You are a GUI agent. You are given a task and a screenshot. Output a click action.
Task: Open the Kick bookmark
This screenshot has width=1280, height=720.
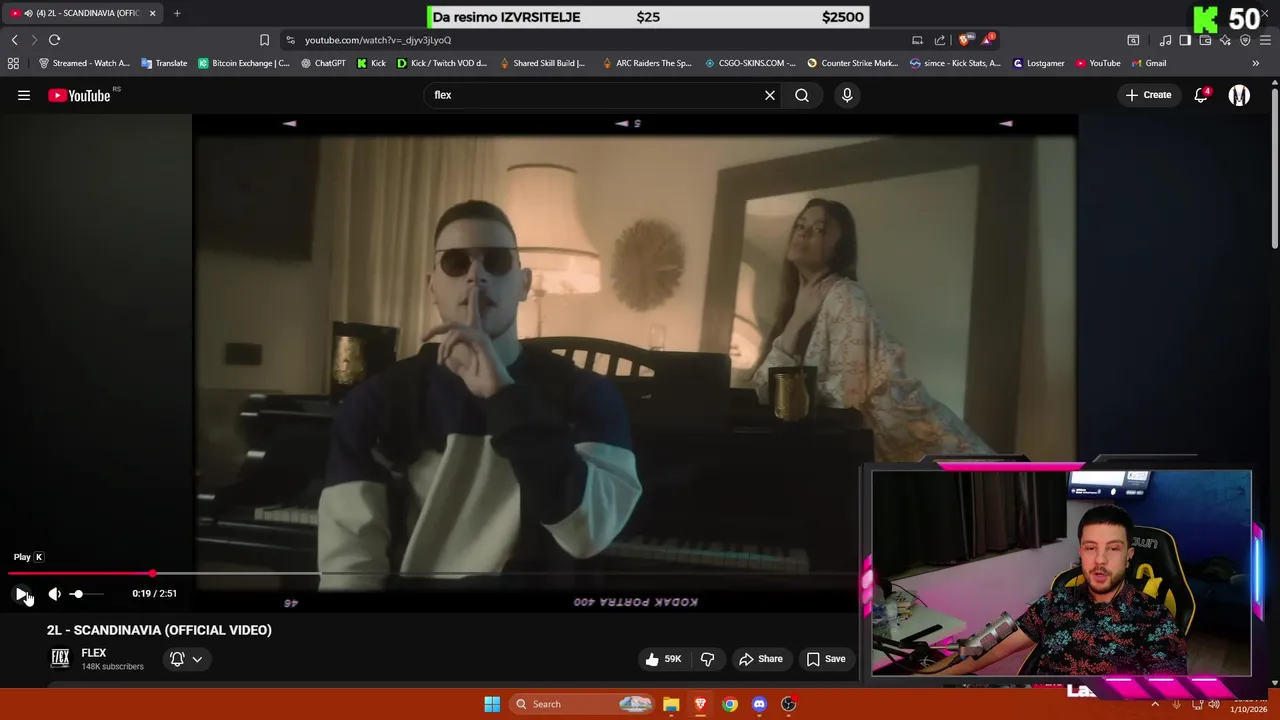coord(371,63)
